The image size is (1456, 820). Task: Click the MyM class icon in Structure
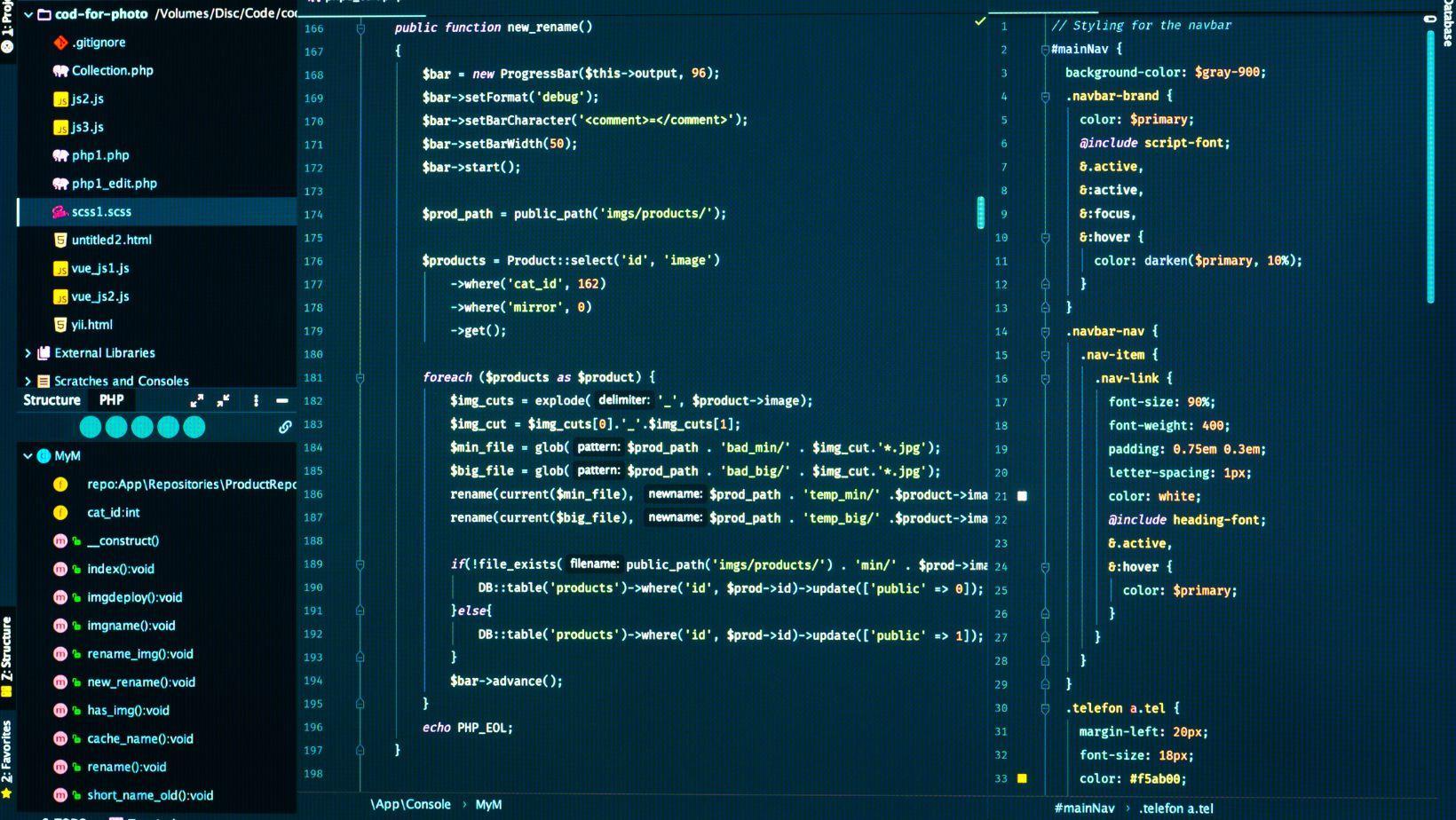(x=44, y=456)
